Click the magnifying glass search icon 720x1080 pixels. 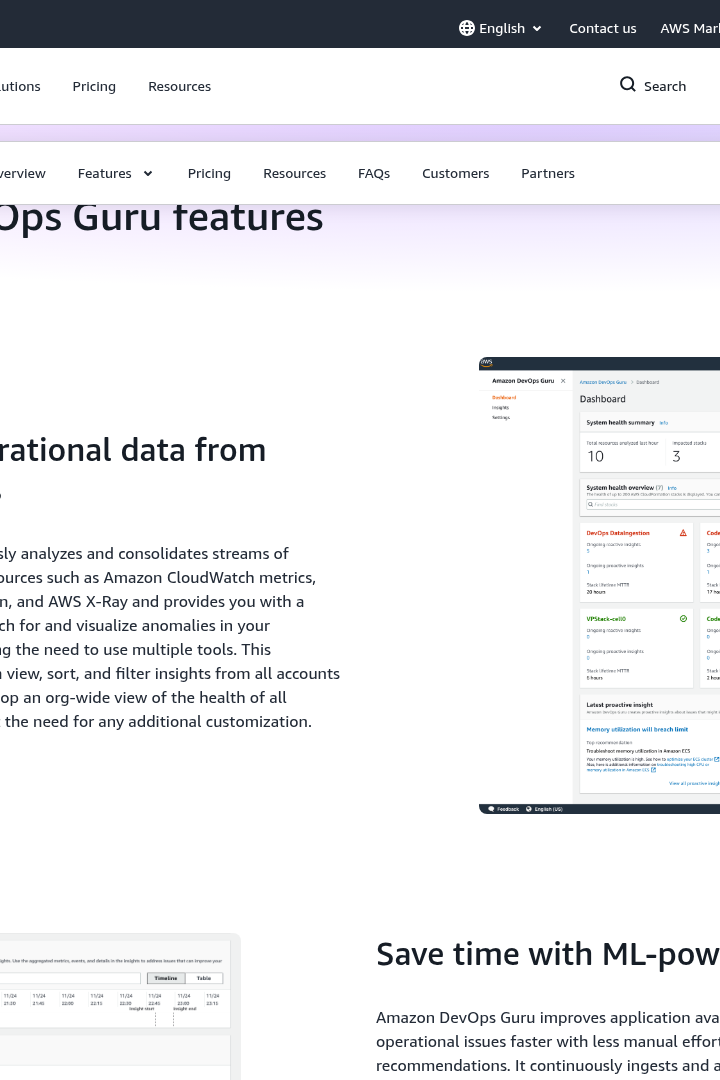click(x=628, y=85)
